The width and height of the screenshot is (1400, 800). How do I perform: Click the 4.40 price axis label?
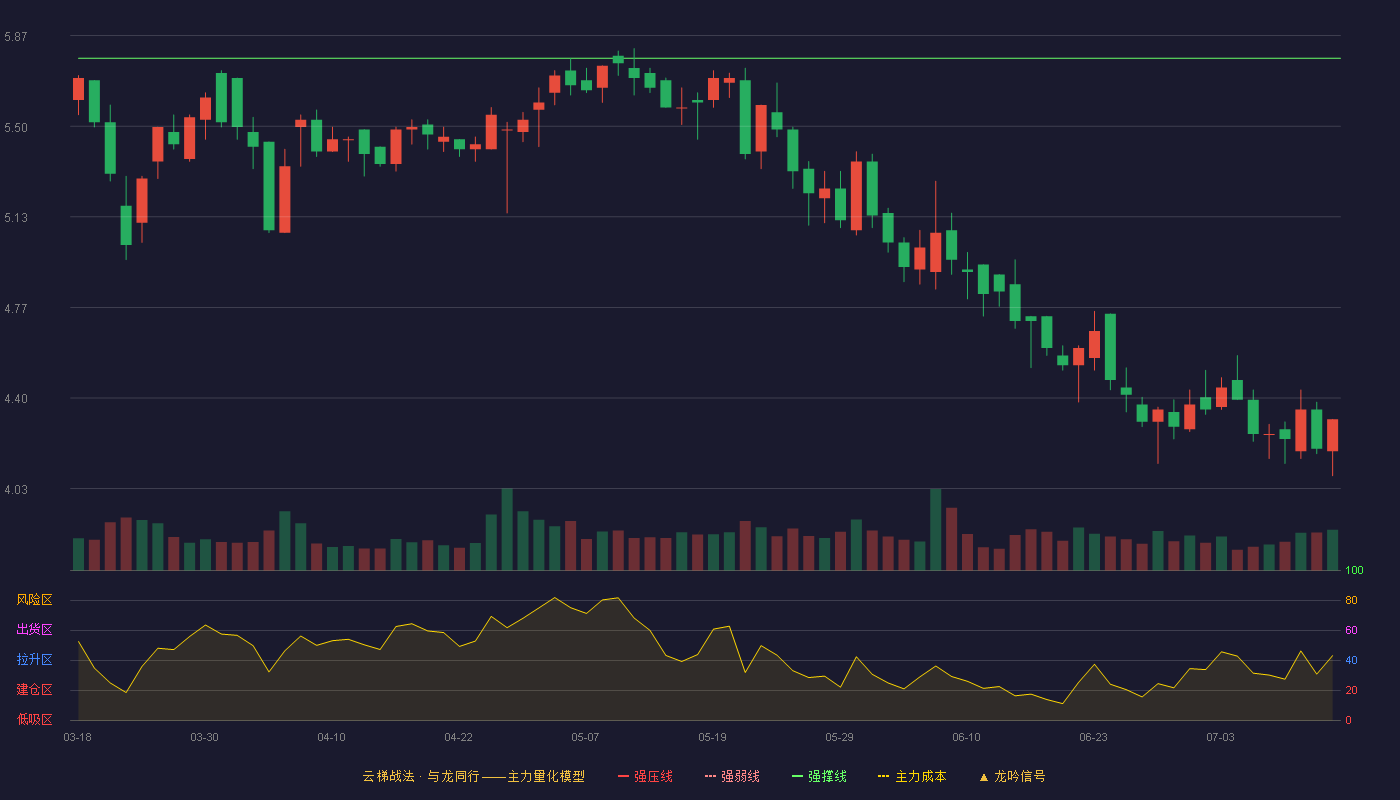coord(16,399)
